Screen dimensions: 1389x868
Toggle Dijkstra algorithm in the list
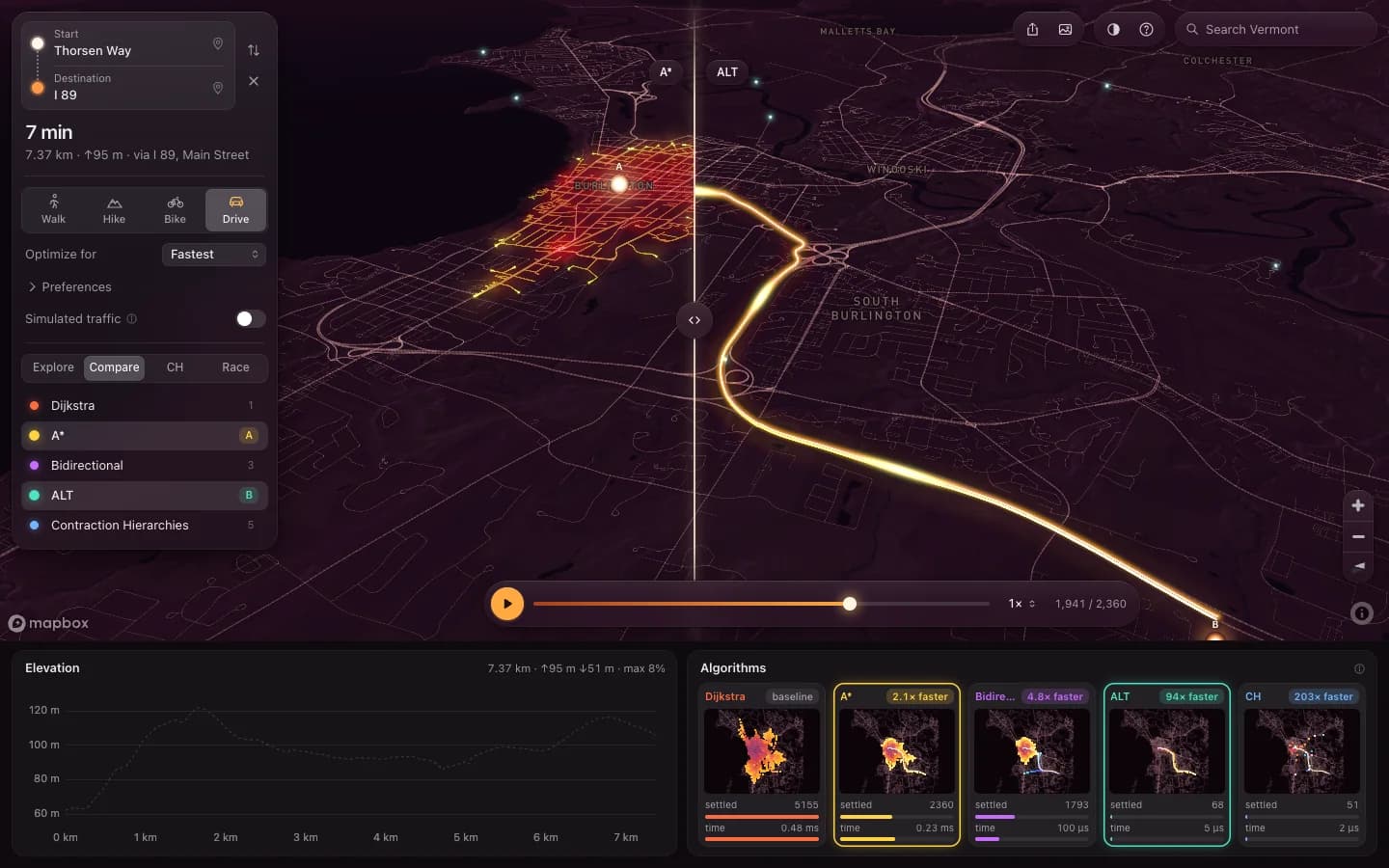[144, 405]
